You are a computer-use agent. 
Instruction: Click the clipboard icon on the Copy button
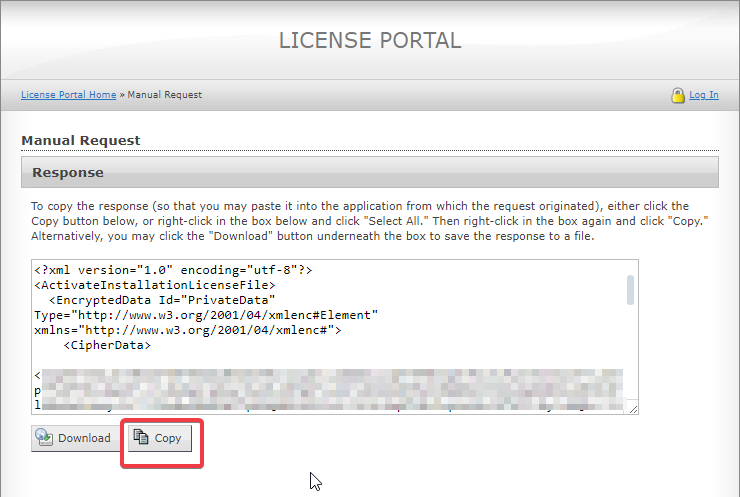(x=141, y=438)
